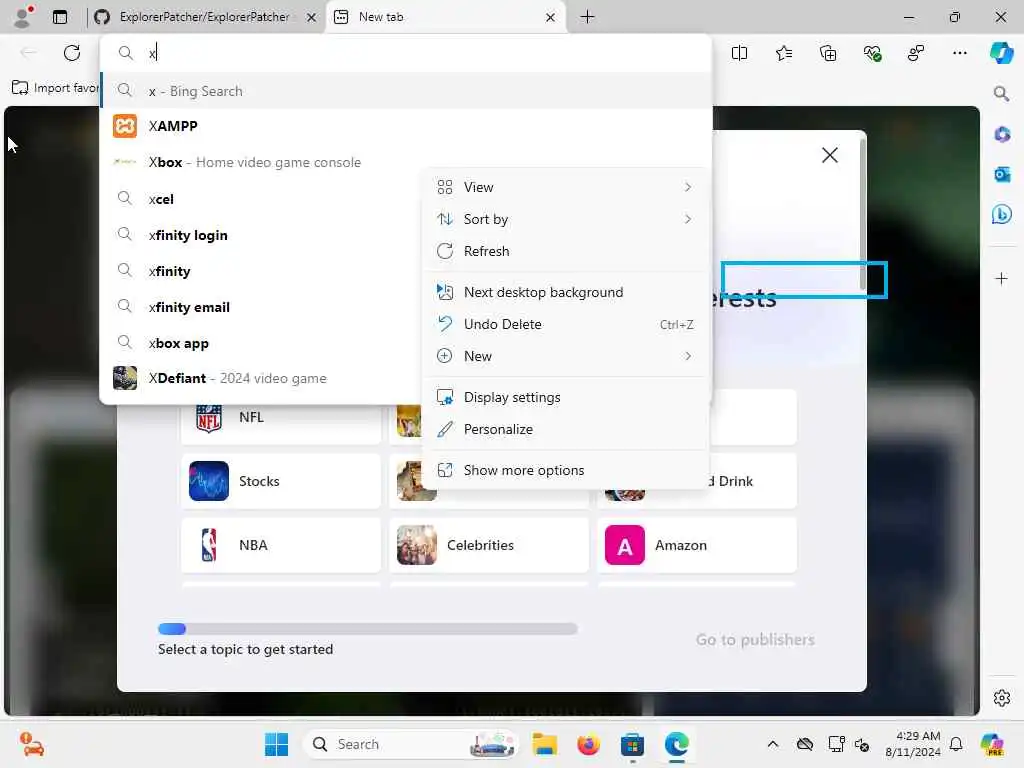Open the taskbar clock 4:29 AM
This screenshot has width=1024, height=768.
point(913,744)
